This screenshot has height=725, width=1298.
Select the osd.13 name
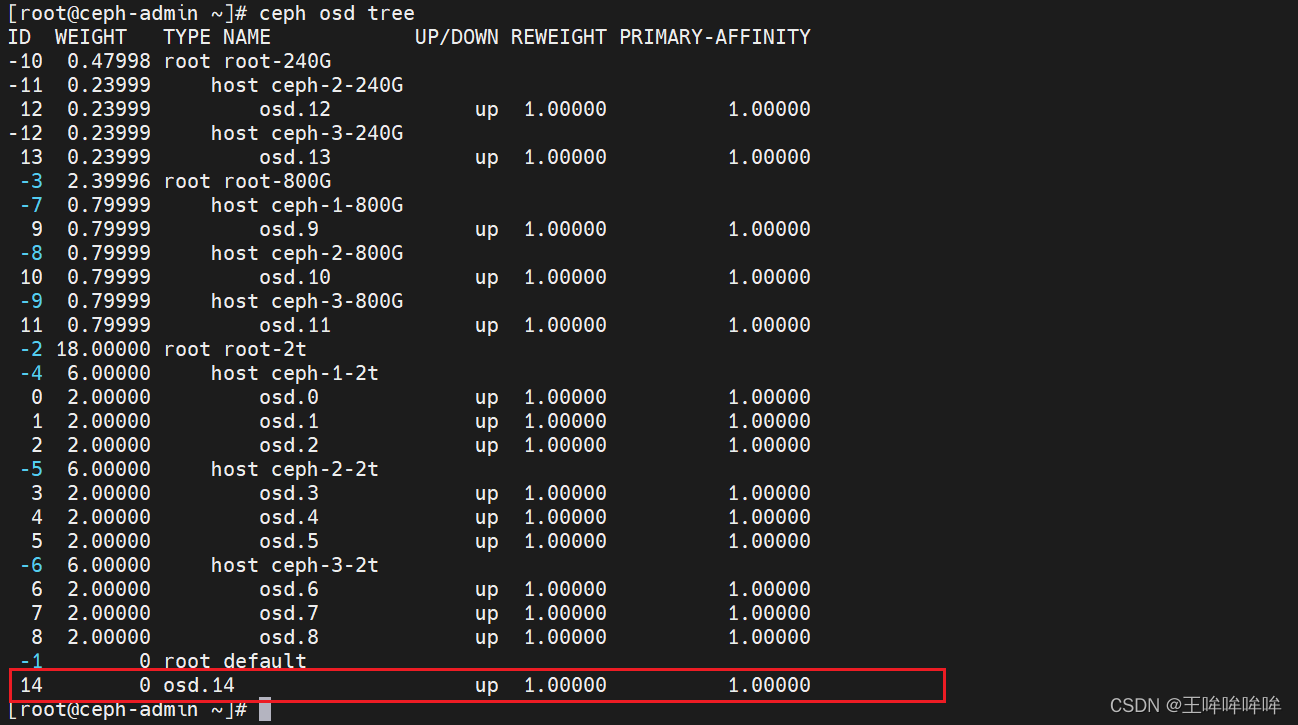[295, 157]
